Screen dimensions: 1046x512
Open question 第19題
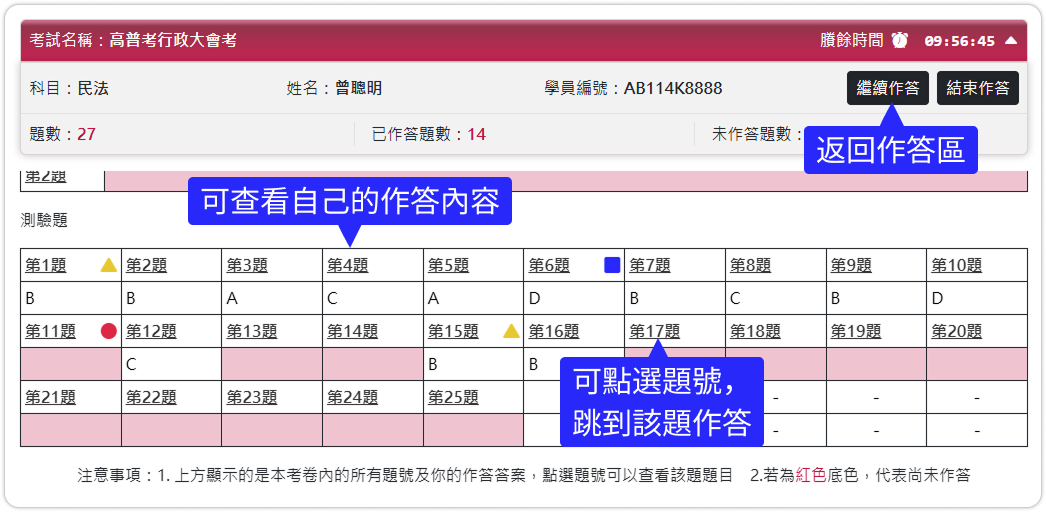(856, 331)
